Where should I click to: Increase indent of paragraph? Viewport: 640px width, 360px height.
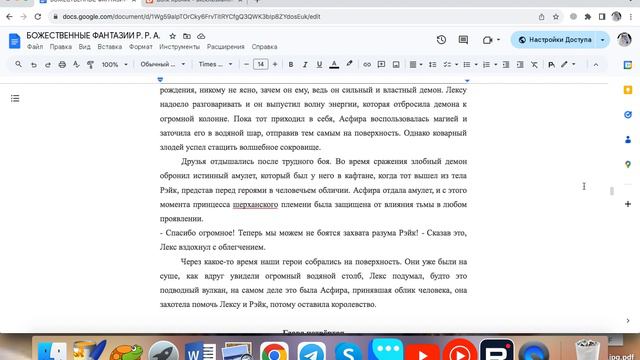click(520, 64)
